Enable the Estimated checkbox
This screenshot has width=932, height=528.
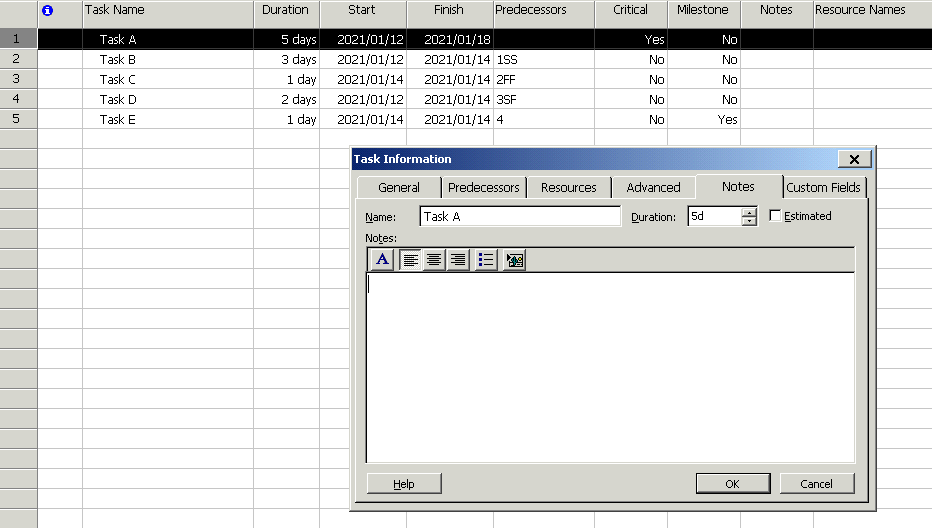776,216
